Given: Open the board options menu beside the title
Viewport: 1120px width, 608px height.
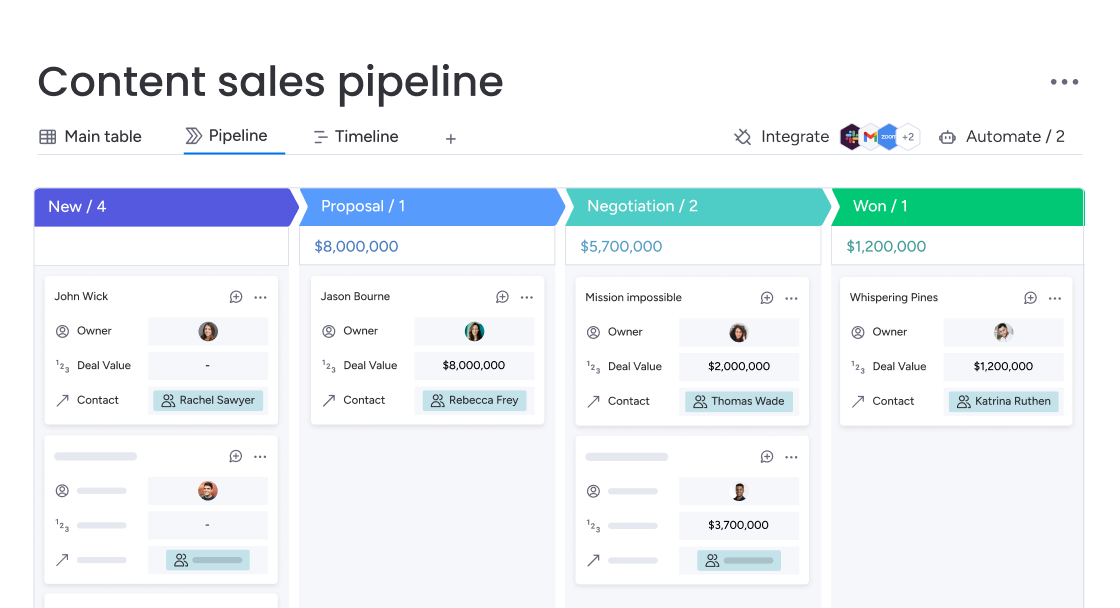Looking at the screenshot, I should point(1064,82).
